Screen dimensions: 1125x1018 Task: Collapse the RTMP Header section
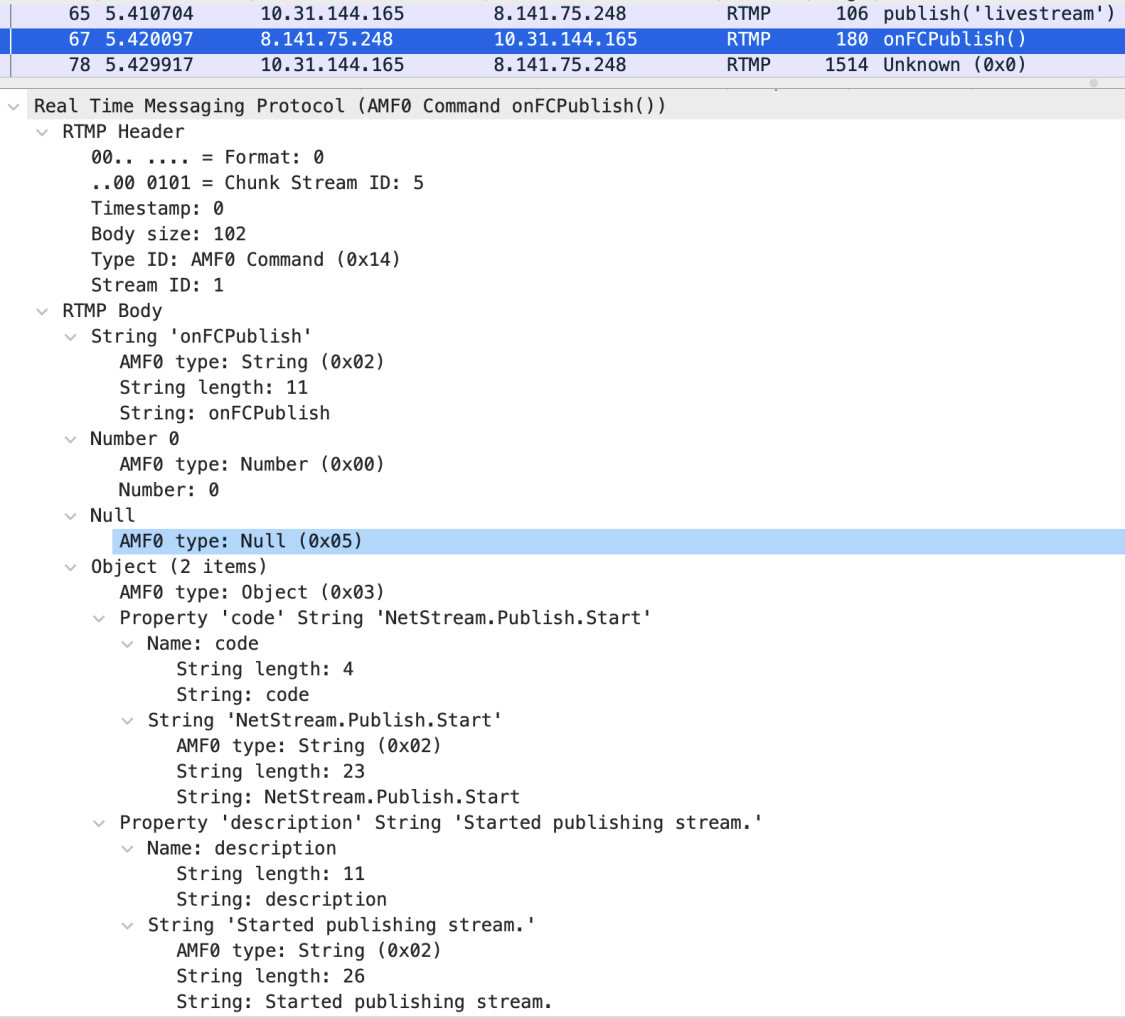[x=41, y=132]
